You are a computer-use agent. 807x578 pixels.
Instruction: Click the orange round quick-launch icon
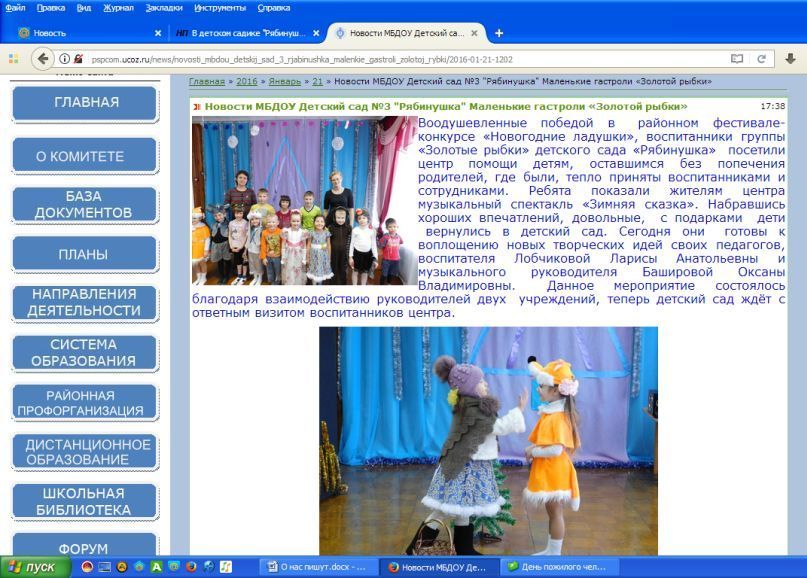[x=122, y=567]
